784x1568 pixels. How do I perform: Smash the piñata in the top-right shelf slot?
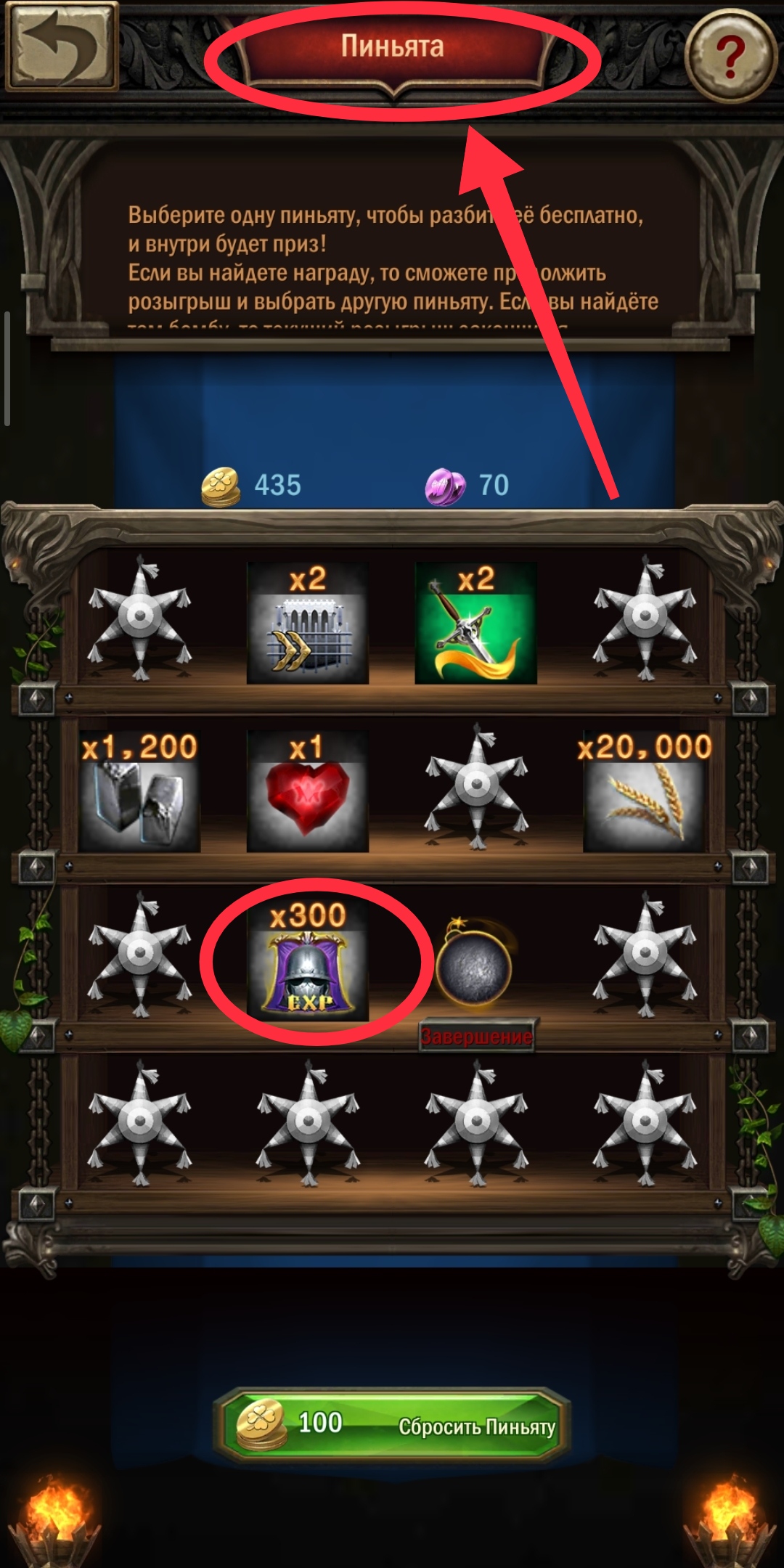click(645, 618)
